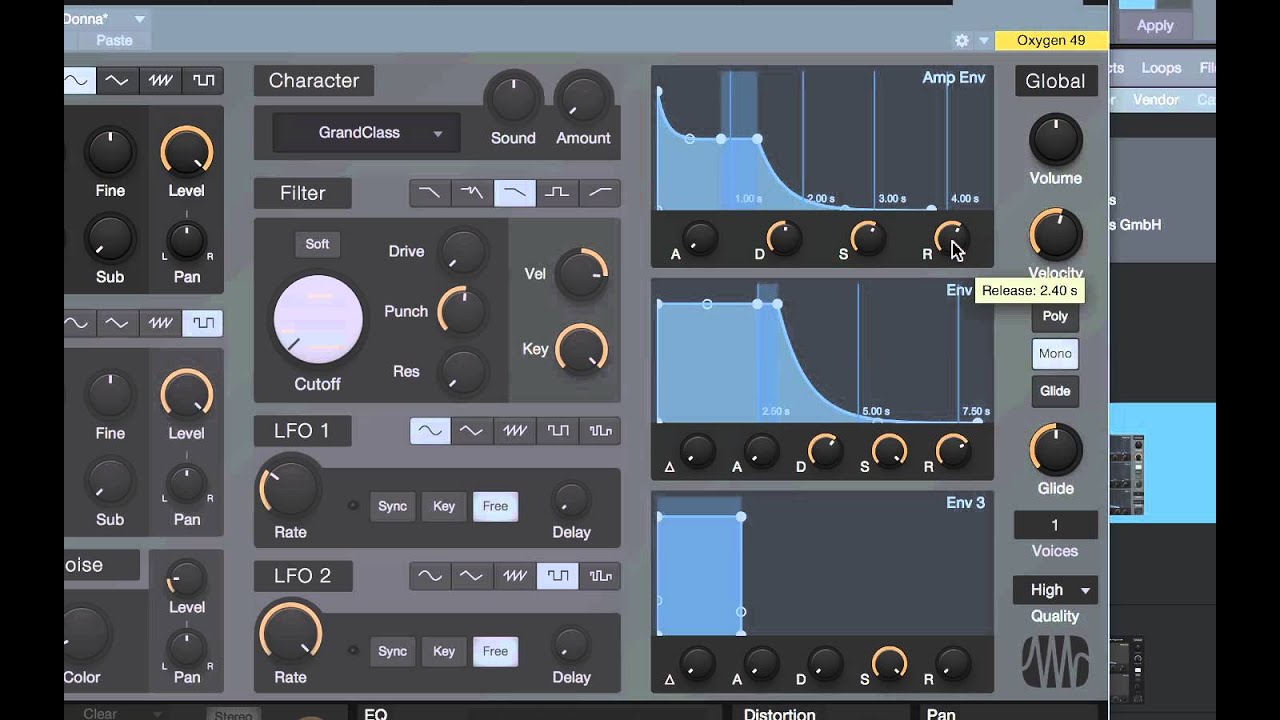This screenshot has width=1280, height=720.
Task: Select the sawtooth waveform for LFO 2
Action: tap(515, 576)
